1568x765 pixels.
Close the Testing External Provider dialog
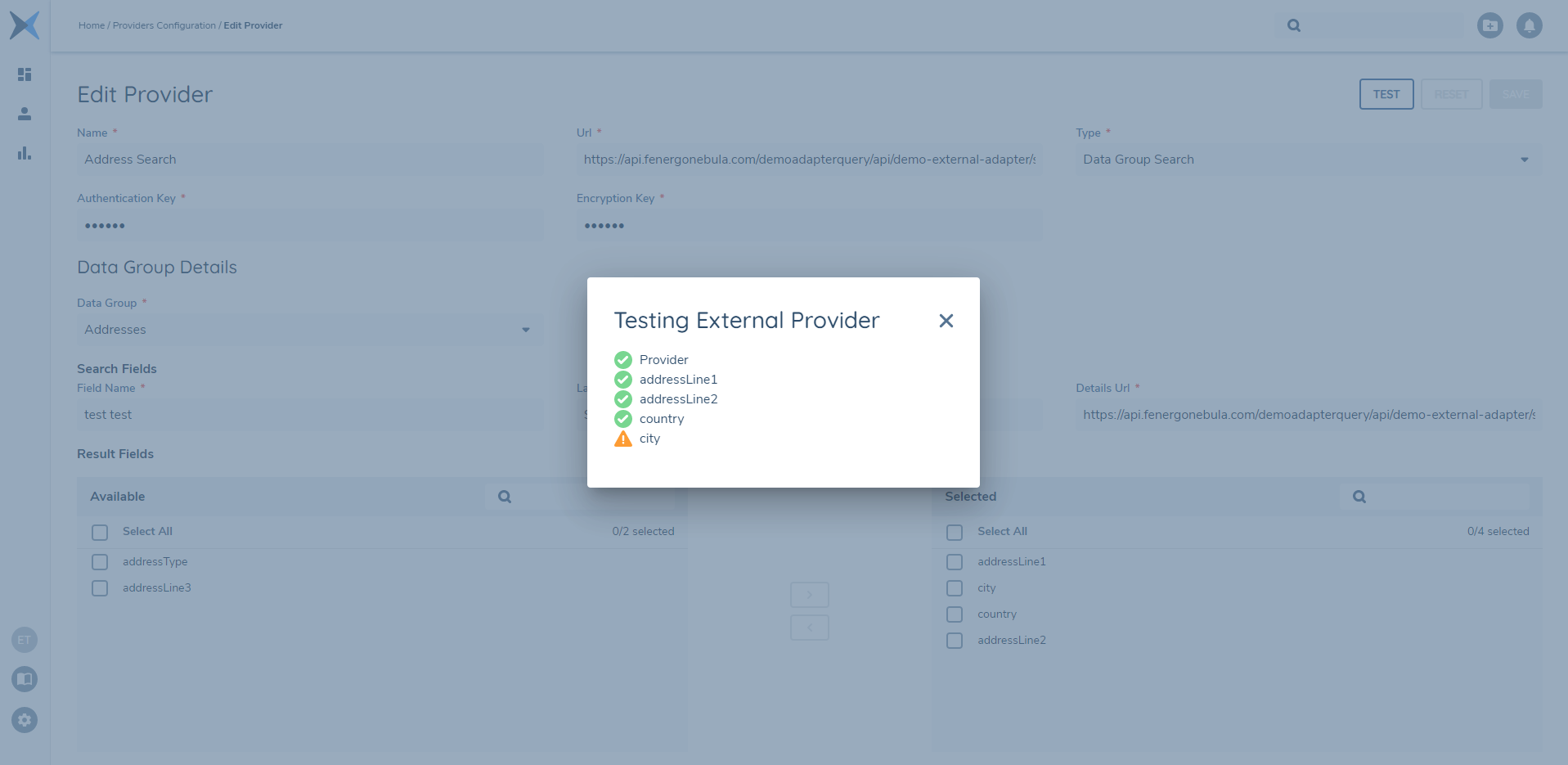pos(946,321)
